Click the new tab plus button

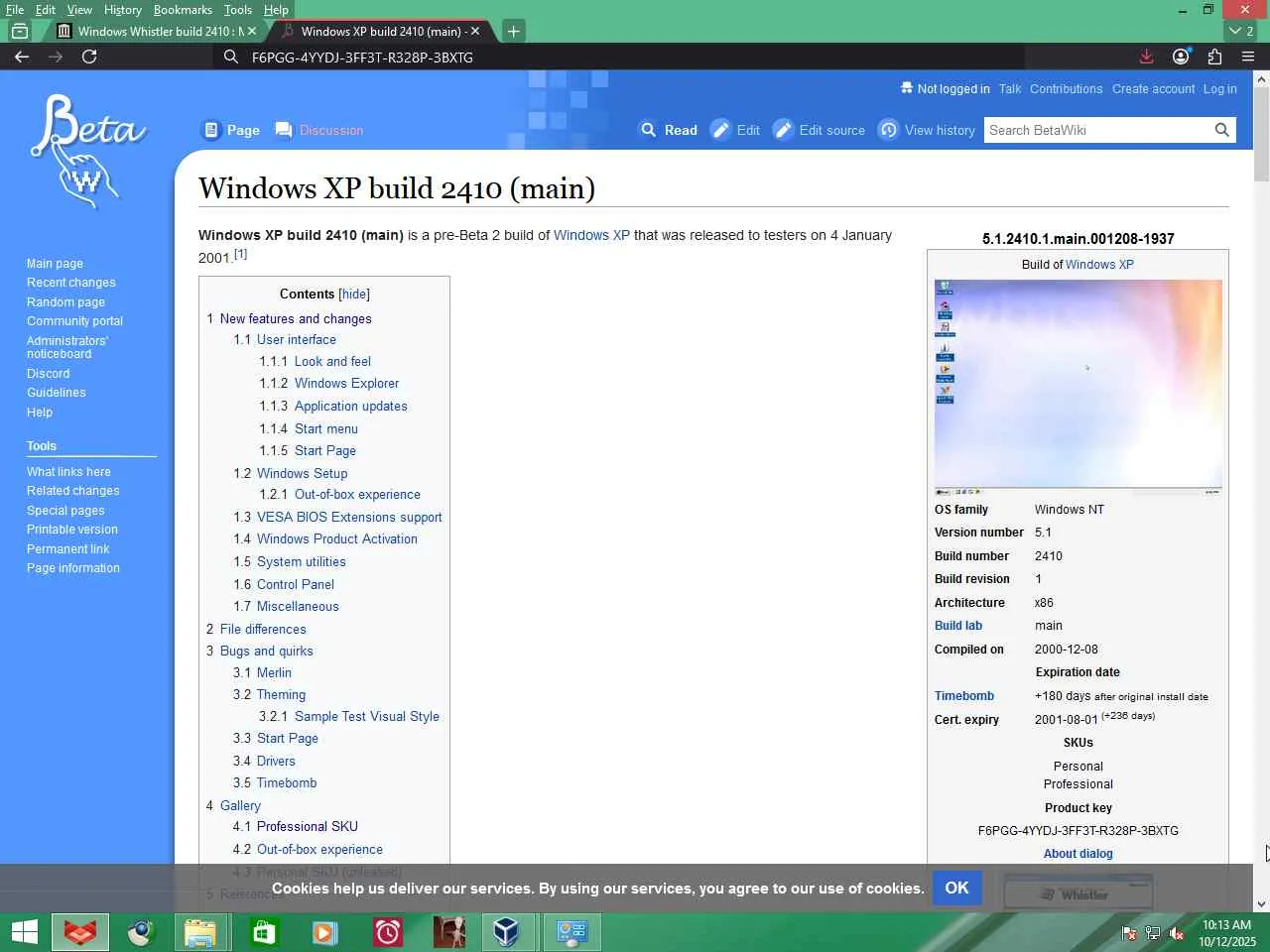[x=513, y=31]
